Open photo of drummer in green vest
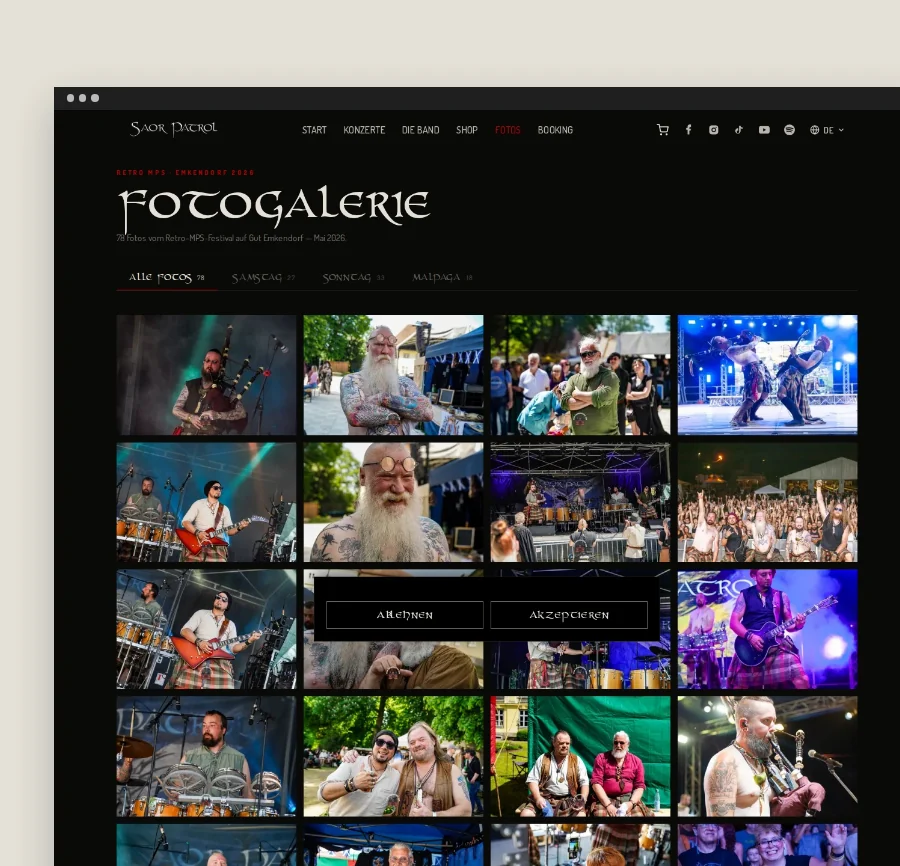Viewport: 900px width, 866px height. [206, 756]
